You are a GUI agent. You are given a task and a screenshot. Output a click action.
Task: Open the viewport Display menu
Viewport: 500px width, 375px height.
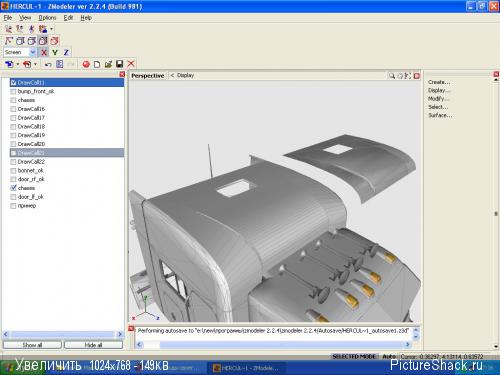point(185,75)
